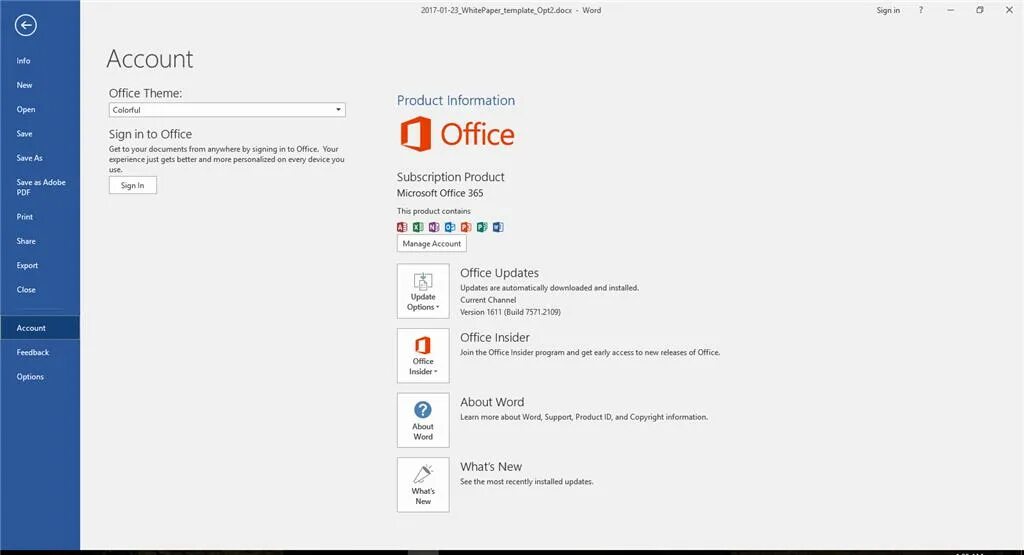The width and height of the screenshot is (1024, 555).
Task: Click the 'Learn more about Word' description
Action: (584, 417)
